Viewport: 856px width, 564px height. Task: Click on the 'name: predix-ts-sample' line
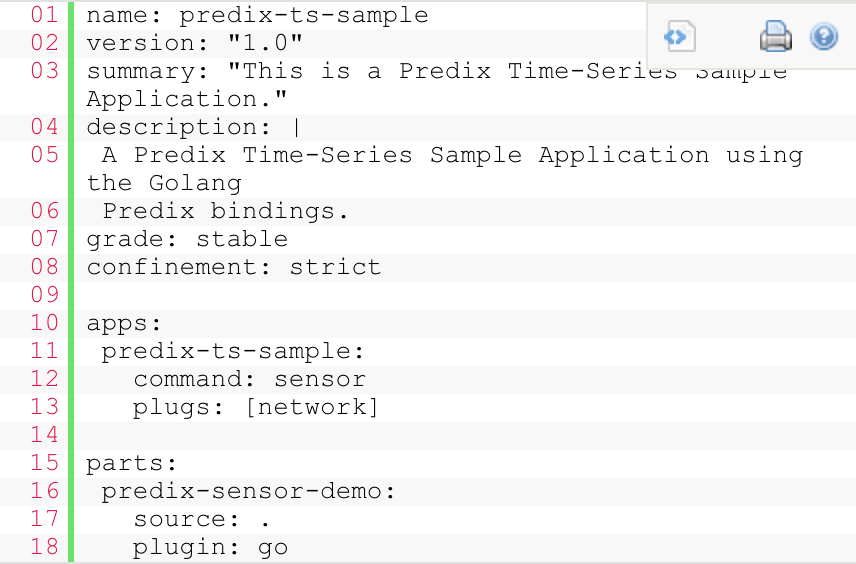coord(257,16)
